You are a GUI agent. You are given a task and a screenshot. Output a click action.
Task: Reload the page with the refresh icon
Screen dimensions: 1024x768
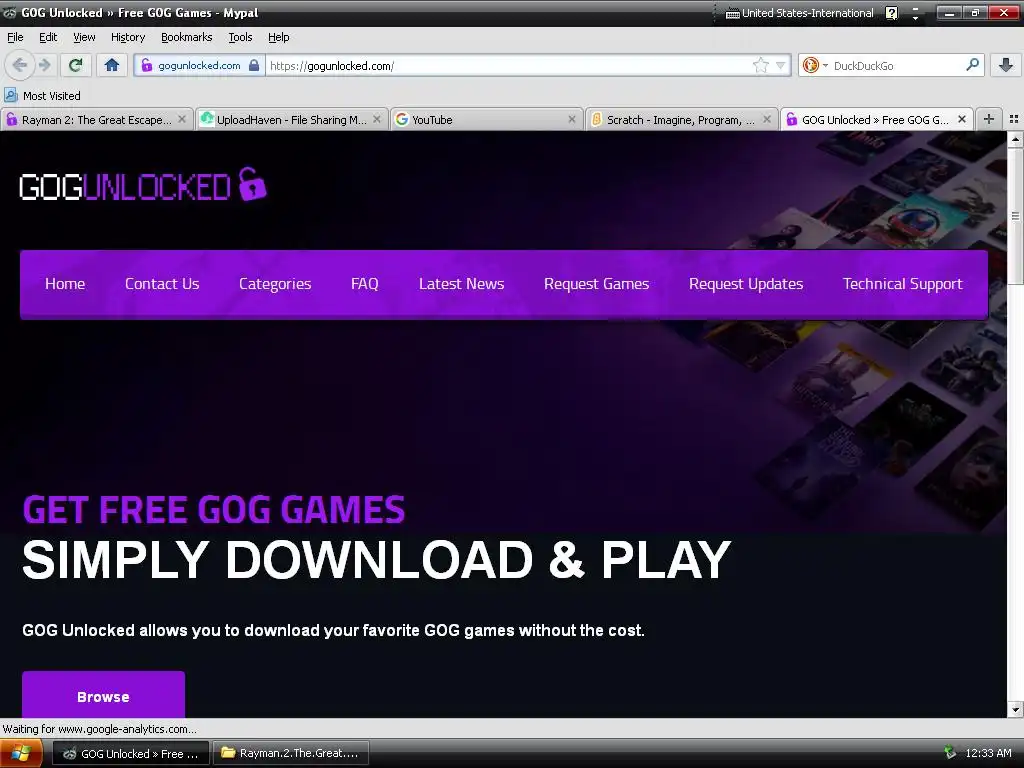click(x=76, y=65)
